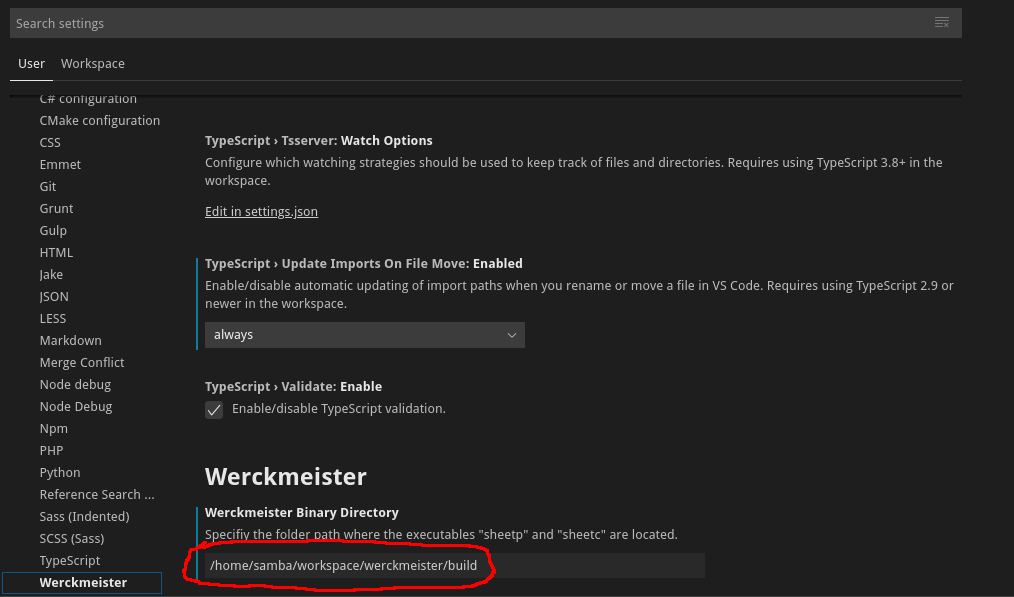The image size is (1014, 597).
Task: Select Jake in settings tree
Action: tap(51, 274)
